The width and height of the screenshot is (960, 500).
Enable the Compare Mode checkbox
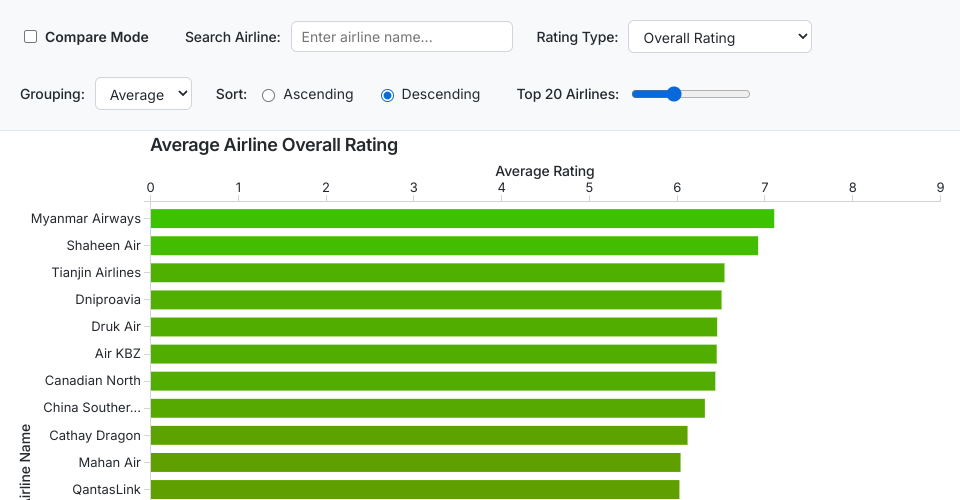(31, 37)
